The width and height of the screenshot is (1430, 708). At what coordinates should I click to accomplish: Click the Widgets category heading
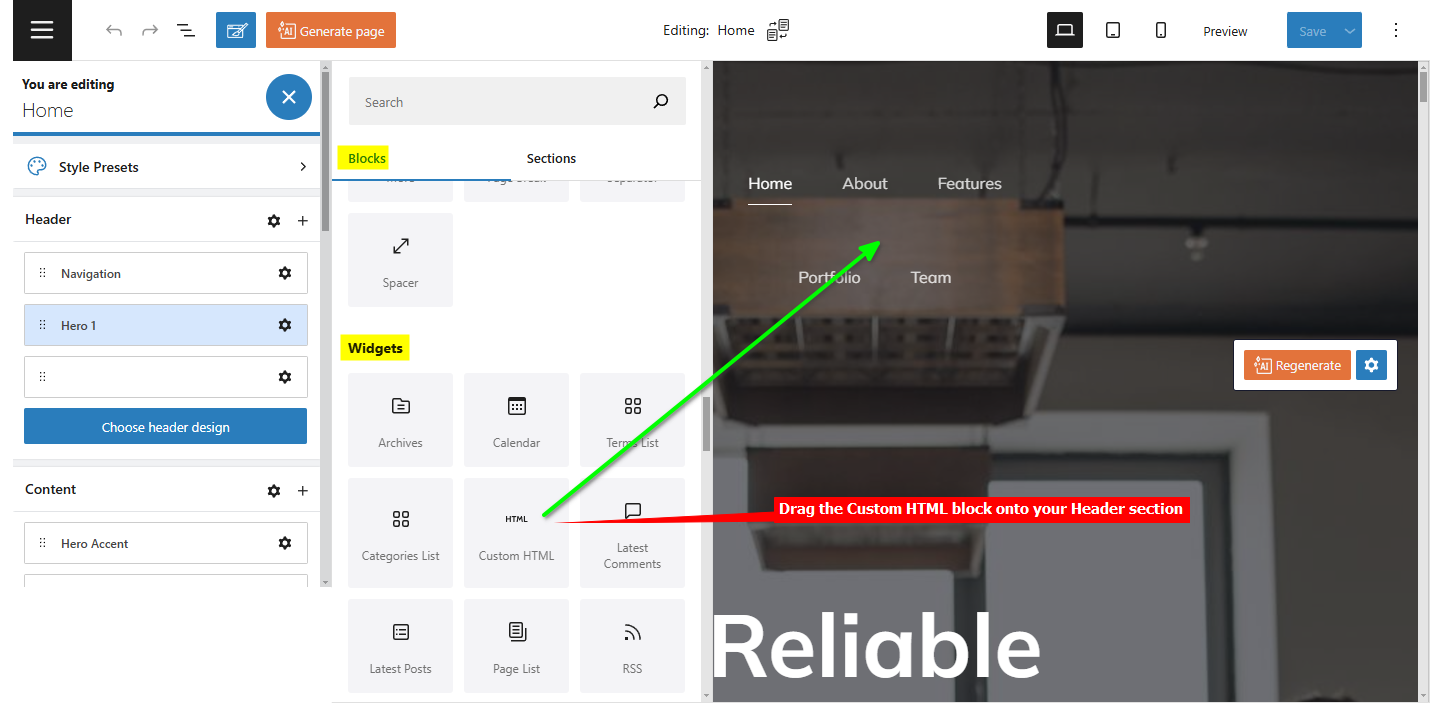375,348
